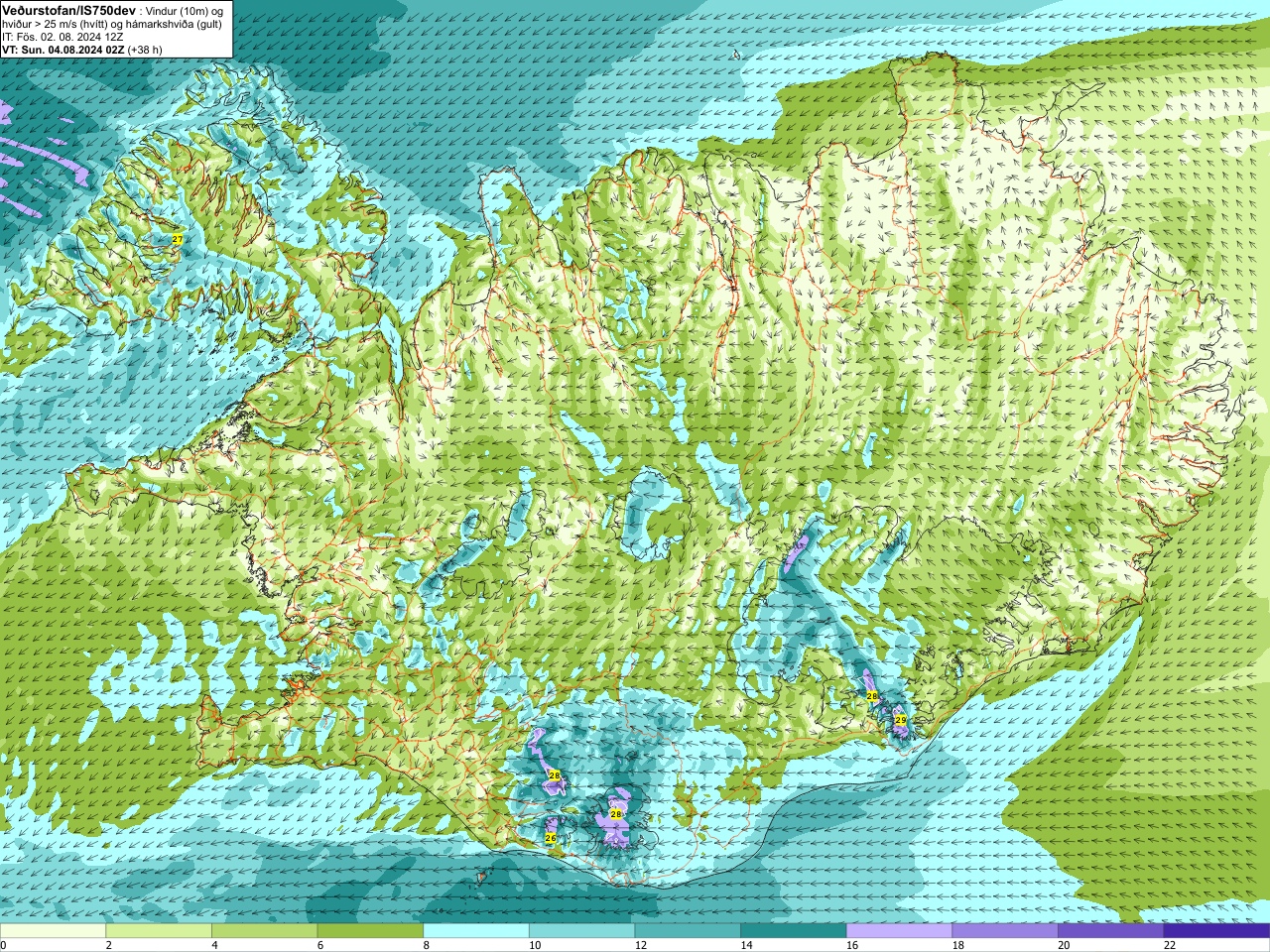Click the scale value 18
This screenshot has height=952, width=1270.
(x=958, y=945)
